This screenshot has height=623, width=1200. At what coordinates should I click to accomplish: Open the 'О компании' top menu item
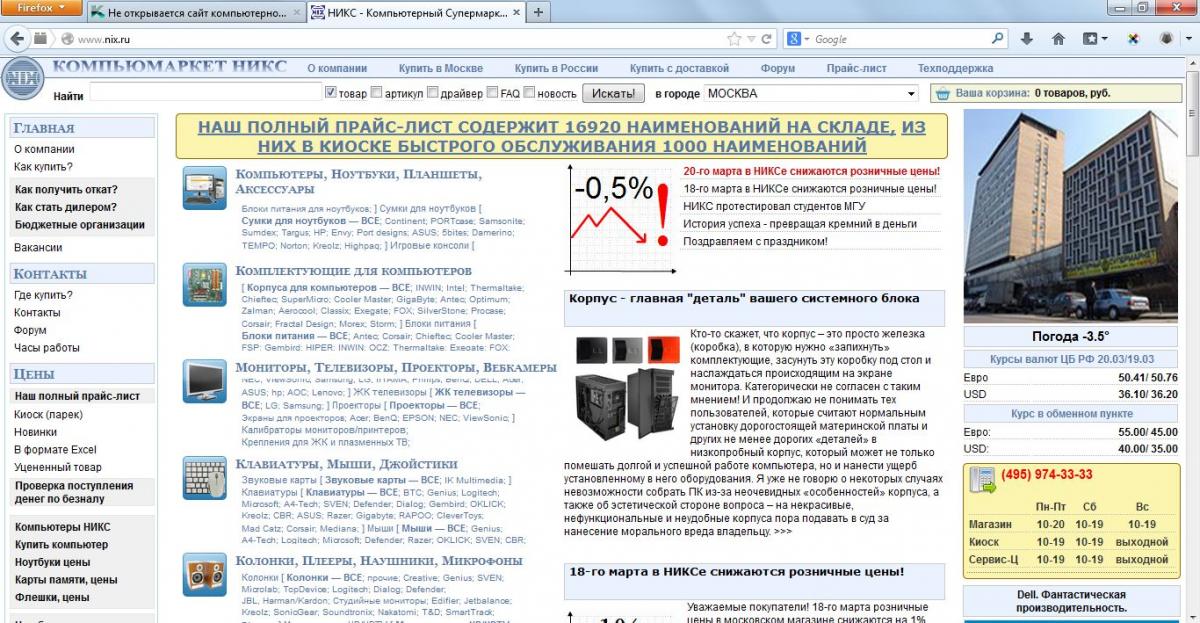click(x=337, y=68)
